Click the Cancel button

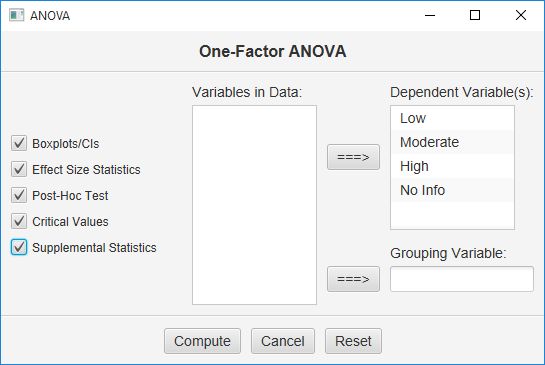[283, 341]
